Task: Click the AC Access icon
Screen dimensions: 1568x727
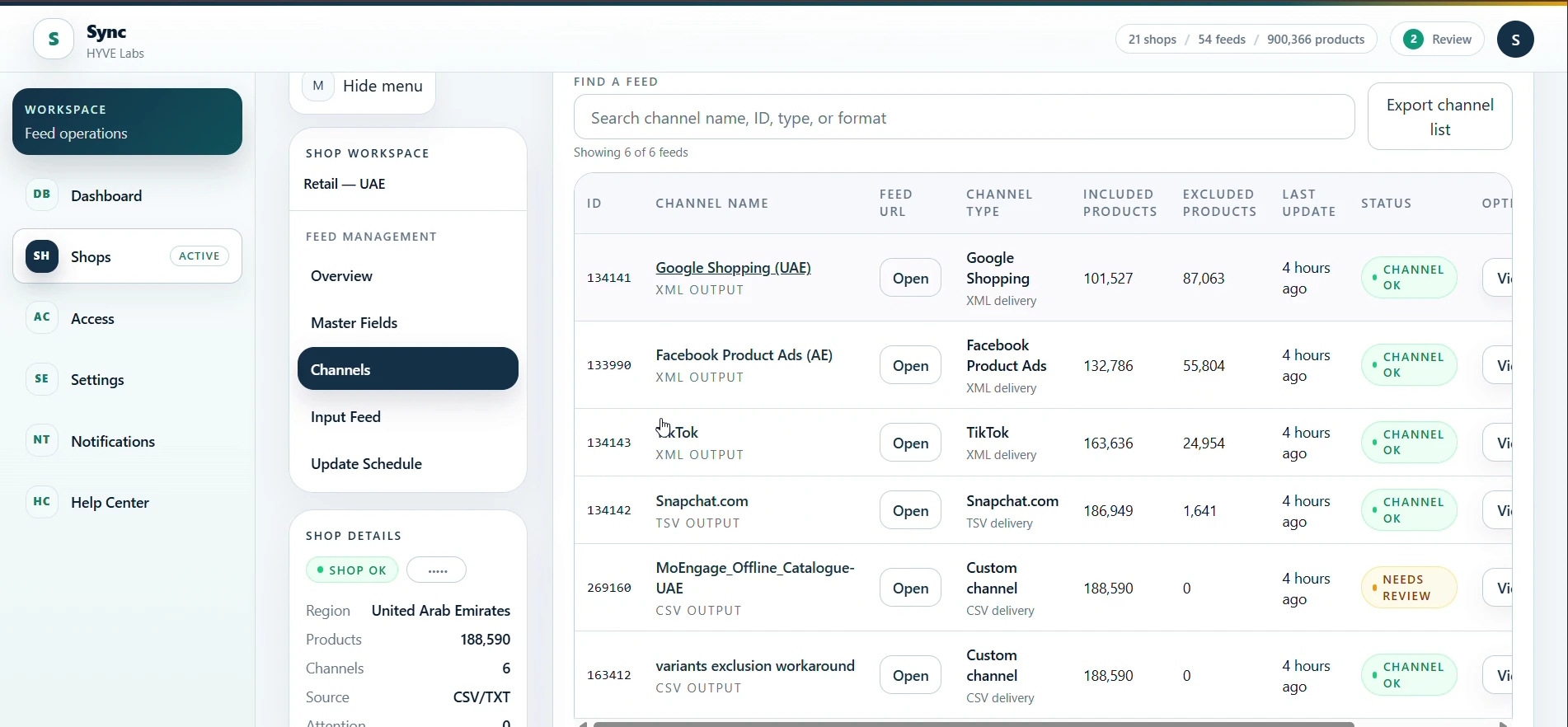Action: coord(42,318)
